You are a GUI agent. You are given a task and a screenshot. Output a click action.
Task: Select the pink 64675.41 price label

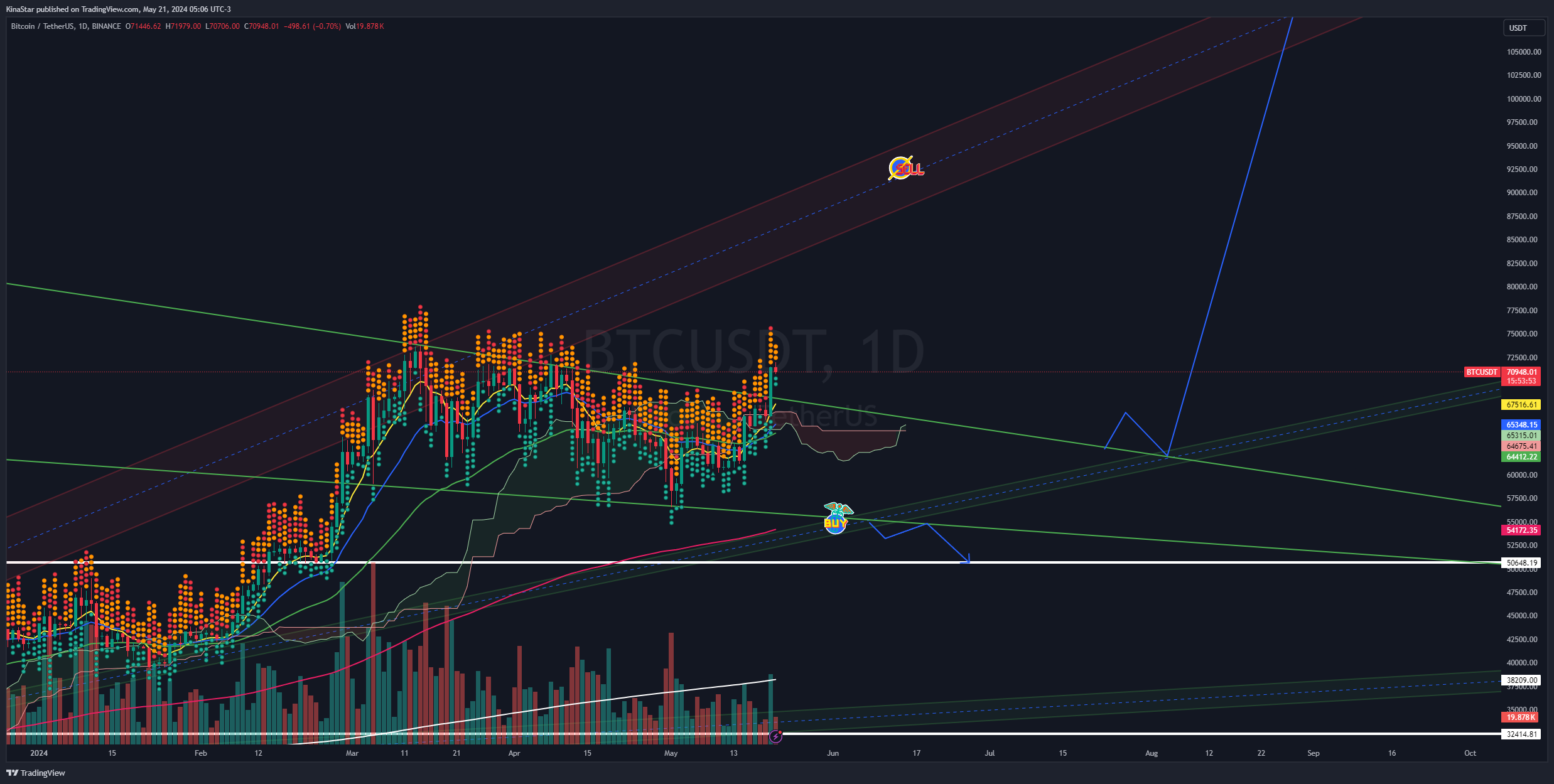1521,446
